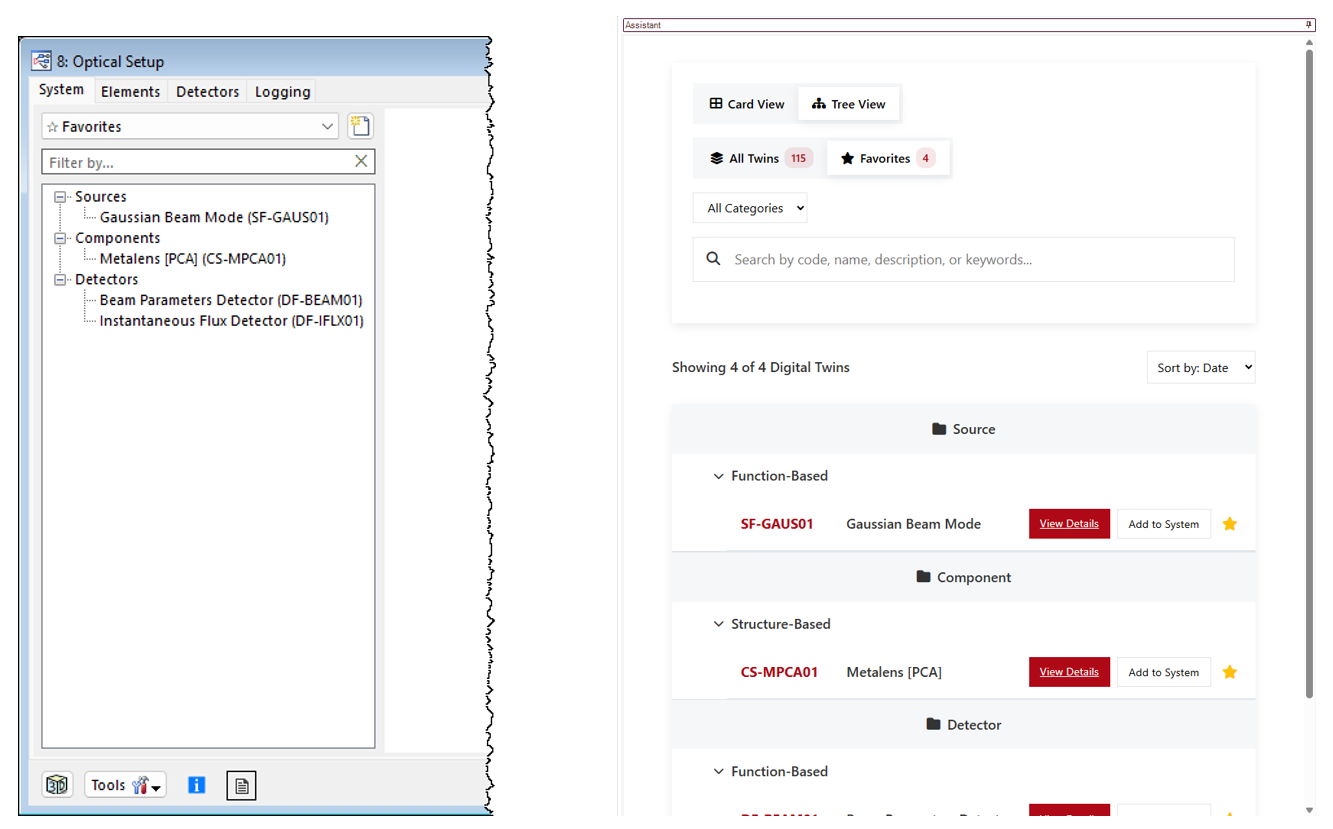Click the blue info icon
1333x829 pixels.
pyautogui.click(x=197, y=785)
